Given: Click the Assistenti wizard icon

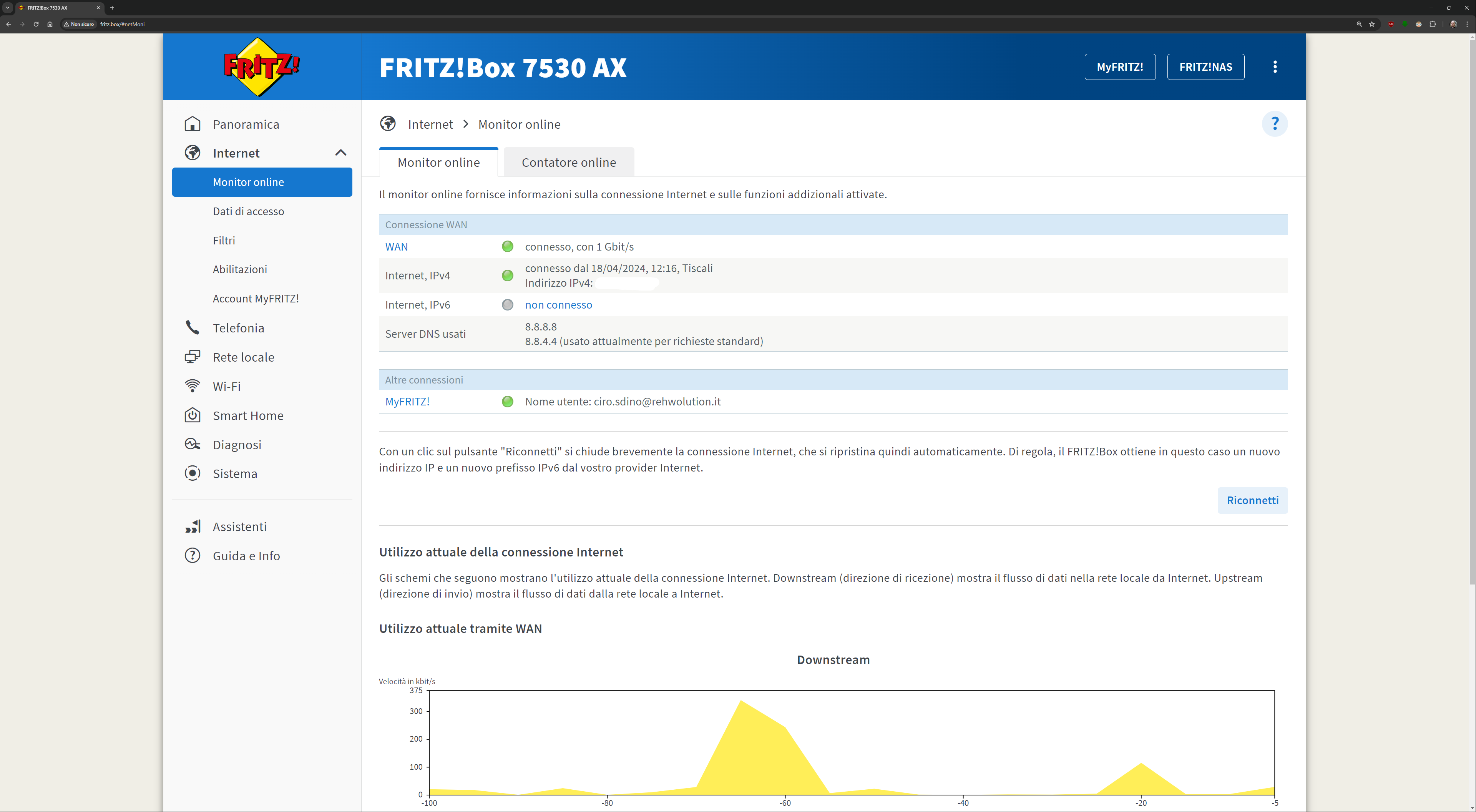Looking at the screenshot, I should coord(193,526).
